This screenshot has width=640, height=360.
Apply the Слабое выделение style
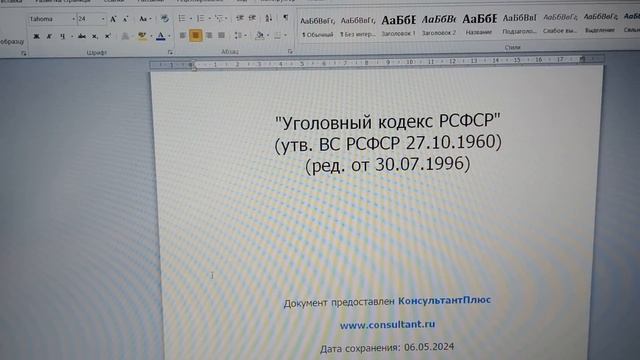(x=560, y=24)
